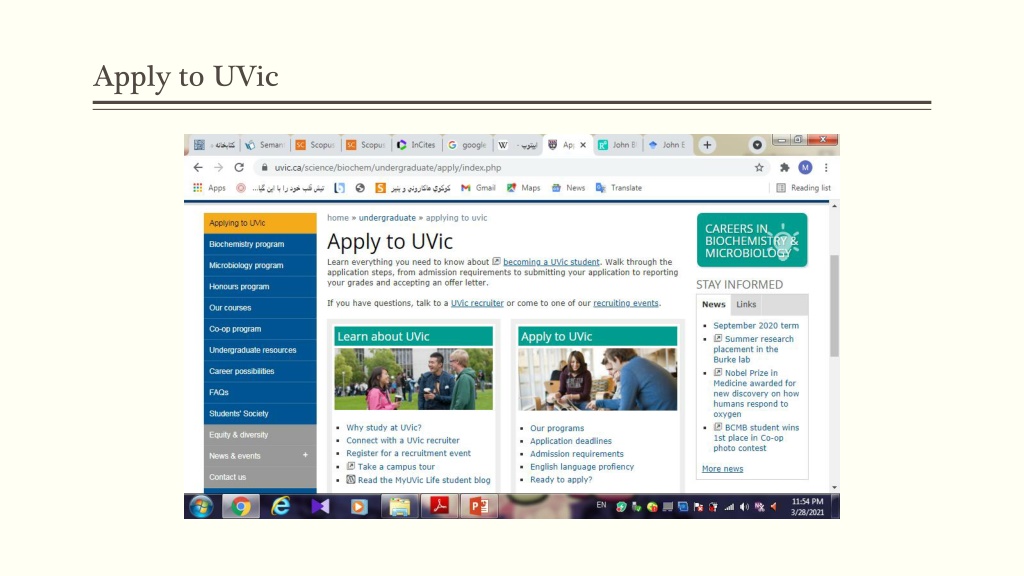Click the site lock icon in address bar

click(264, 168)
